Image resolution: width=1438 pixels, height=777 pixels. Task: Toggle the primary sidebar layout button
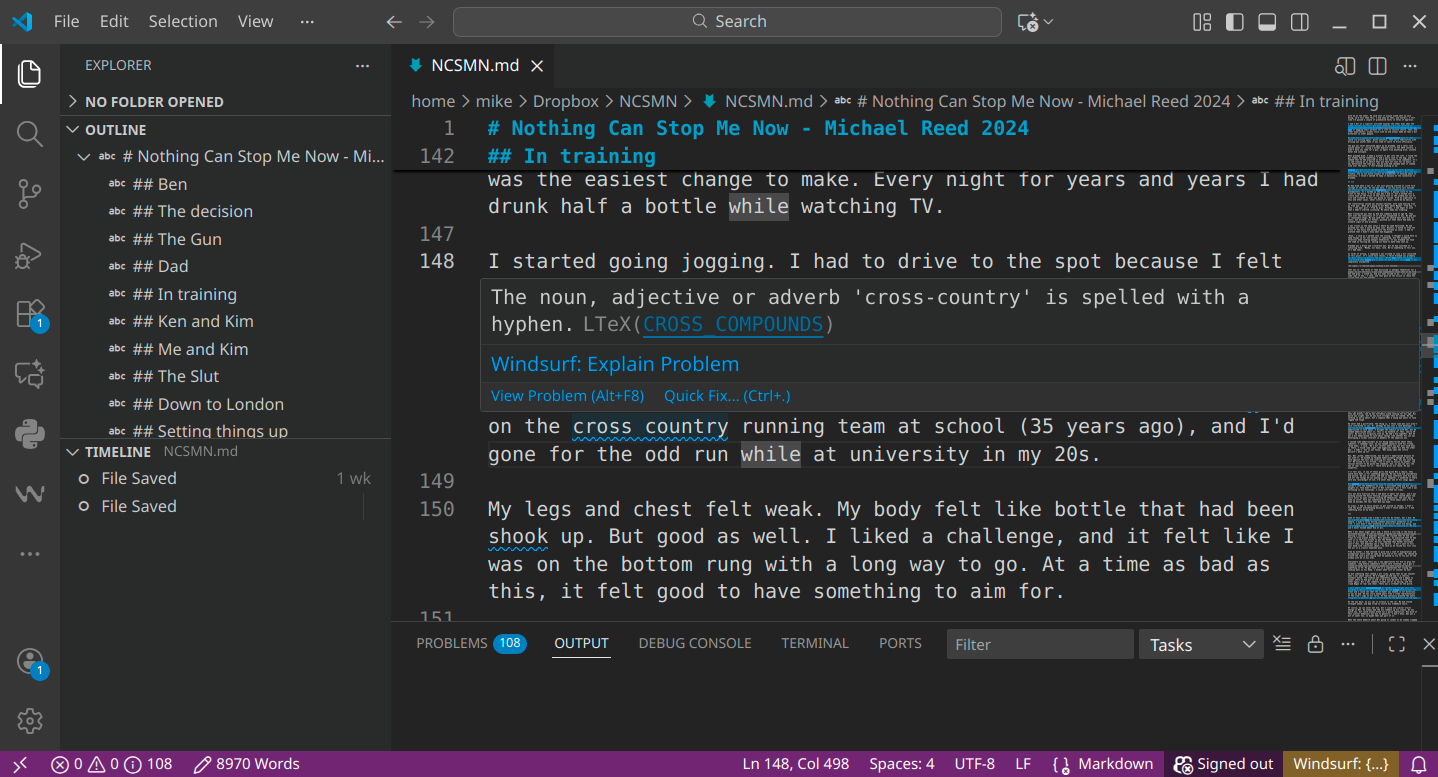point(1235,22)
